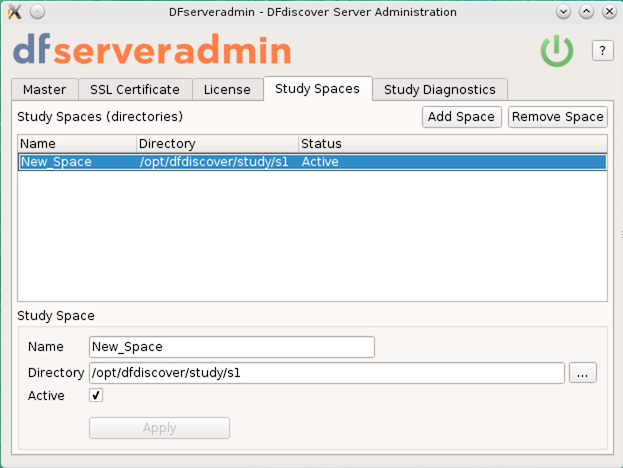Go to the License tab
Image resolution: width=623 pixels, height=468 pixels.
click(227, 90)
